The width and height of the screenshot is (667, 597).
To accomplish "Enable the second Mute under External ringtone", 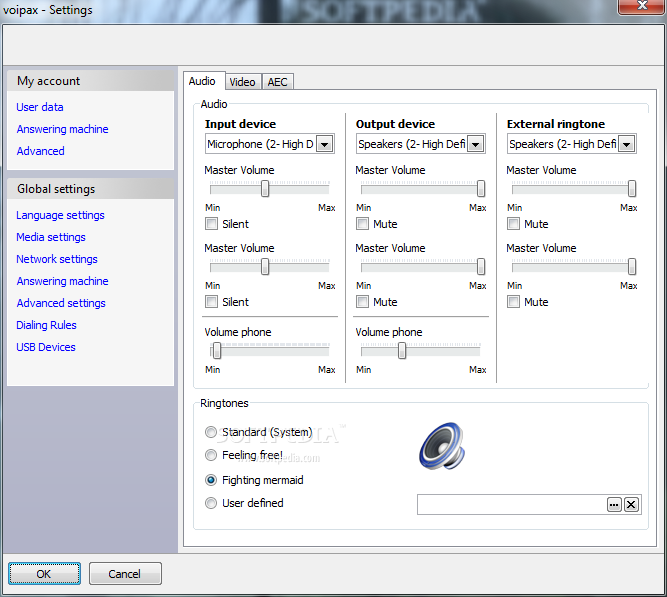I will pyautogui.click(x=513, y=302).
